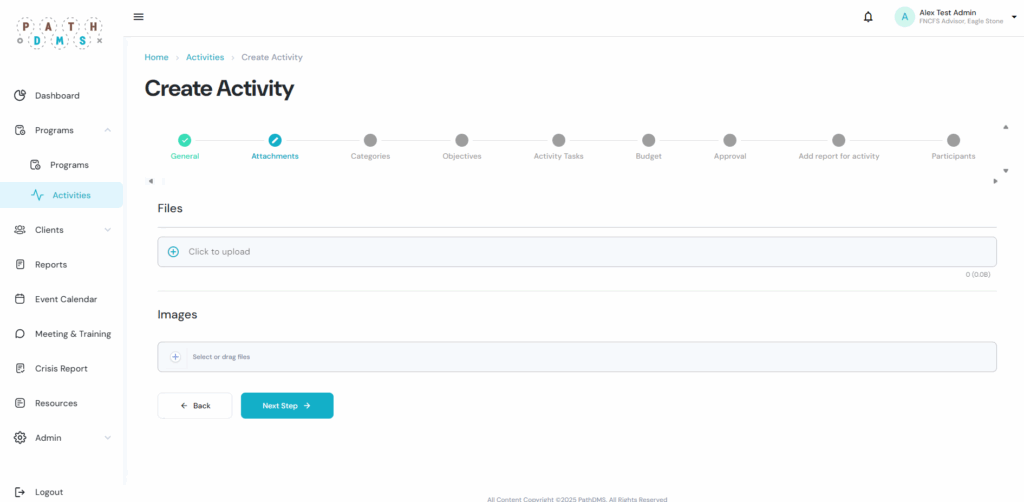Viewport: 1024px width, 502px height.
Task: Click the Next Step button
Action: click(x=287, y=406)
